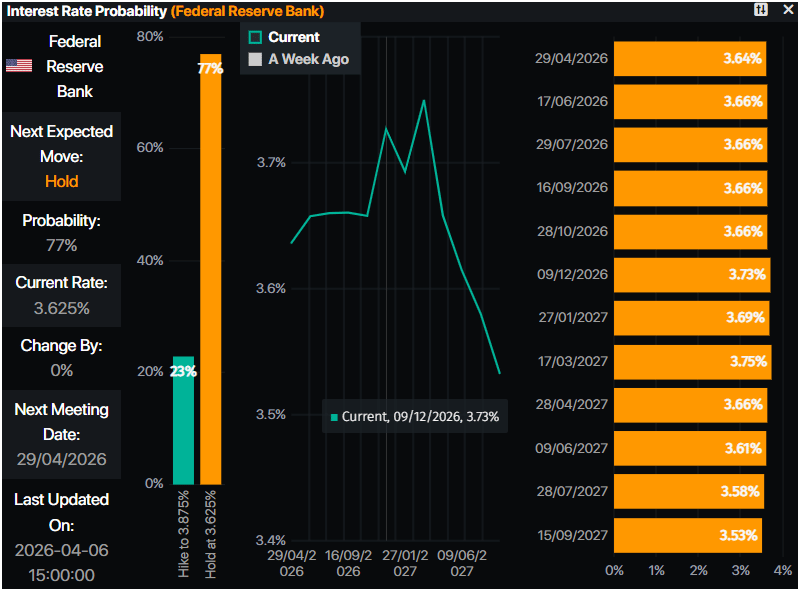The image size is (800, 591).
Task: Click the United States flag icon
Action: pyautogui.click(x=18, y=66)
